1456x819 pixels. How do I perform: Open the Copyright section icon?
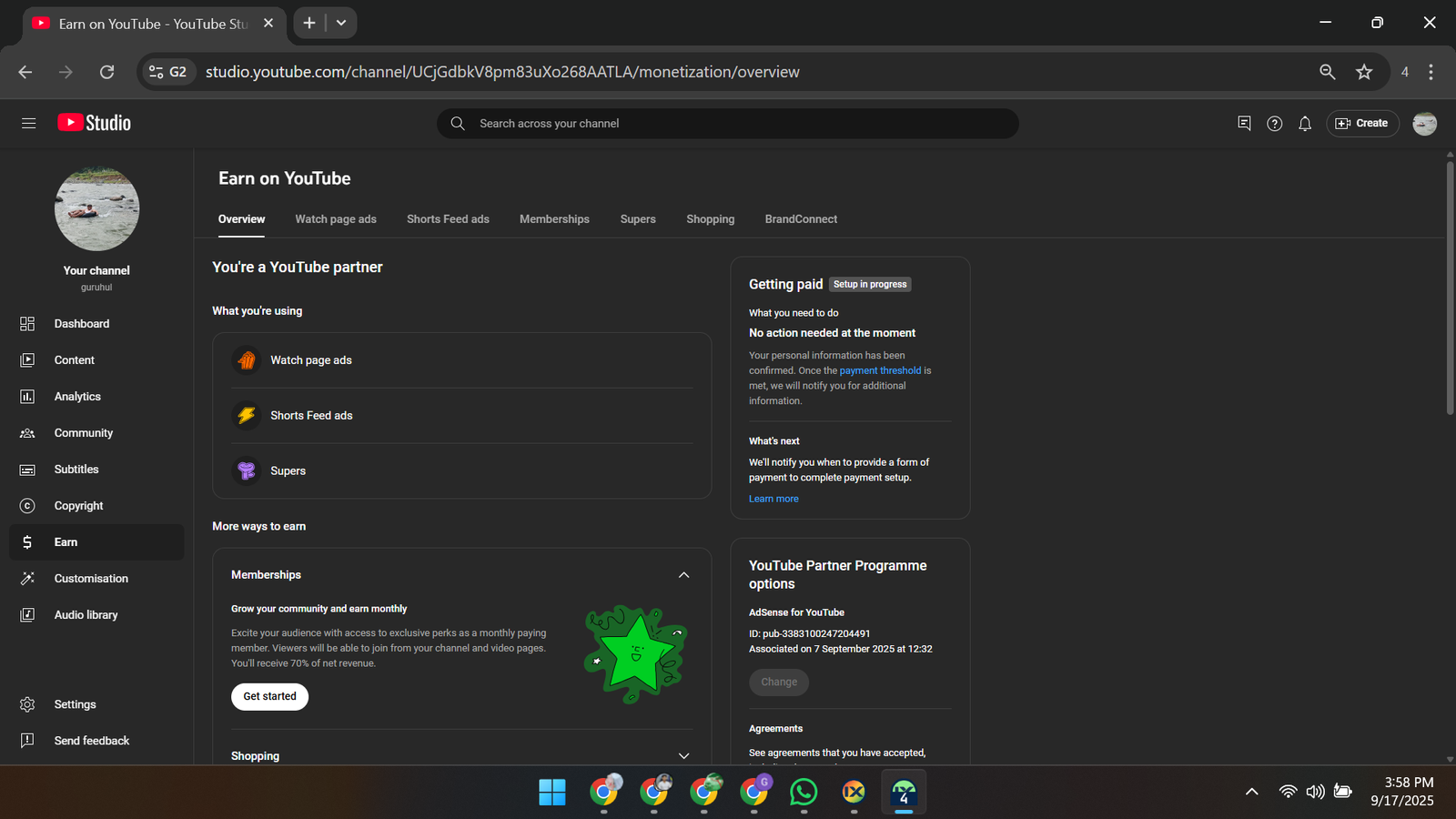coord(27,506)
